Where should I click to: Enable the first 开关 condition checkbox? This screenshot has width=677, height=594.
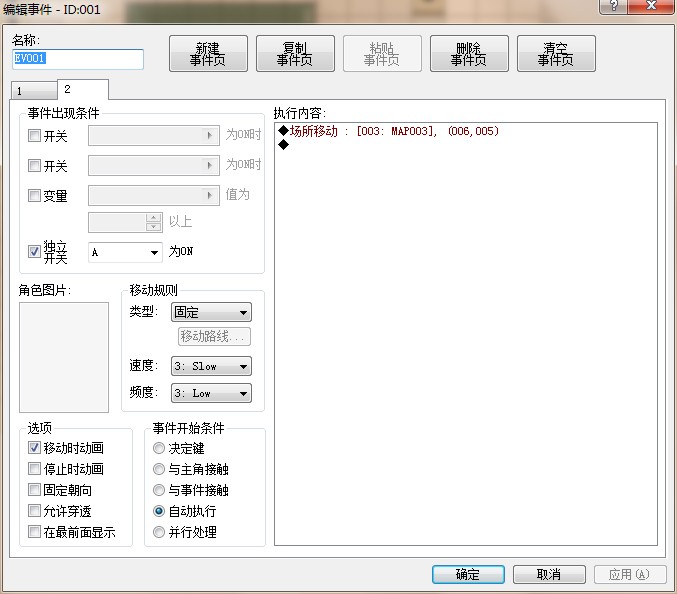click(x=34, y=136)
